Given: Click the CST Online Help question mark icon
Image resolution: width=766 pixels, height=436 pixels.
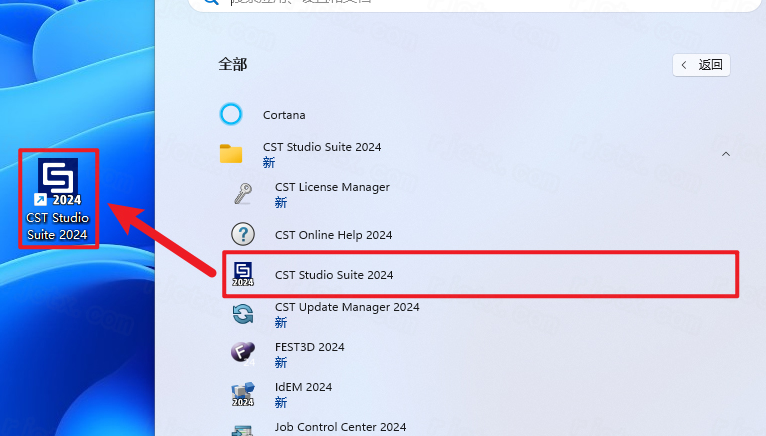Looking at the screenshot, I should coord(242,234).
